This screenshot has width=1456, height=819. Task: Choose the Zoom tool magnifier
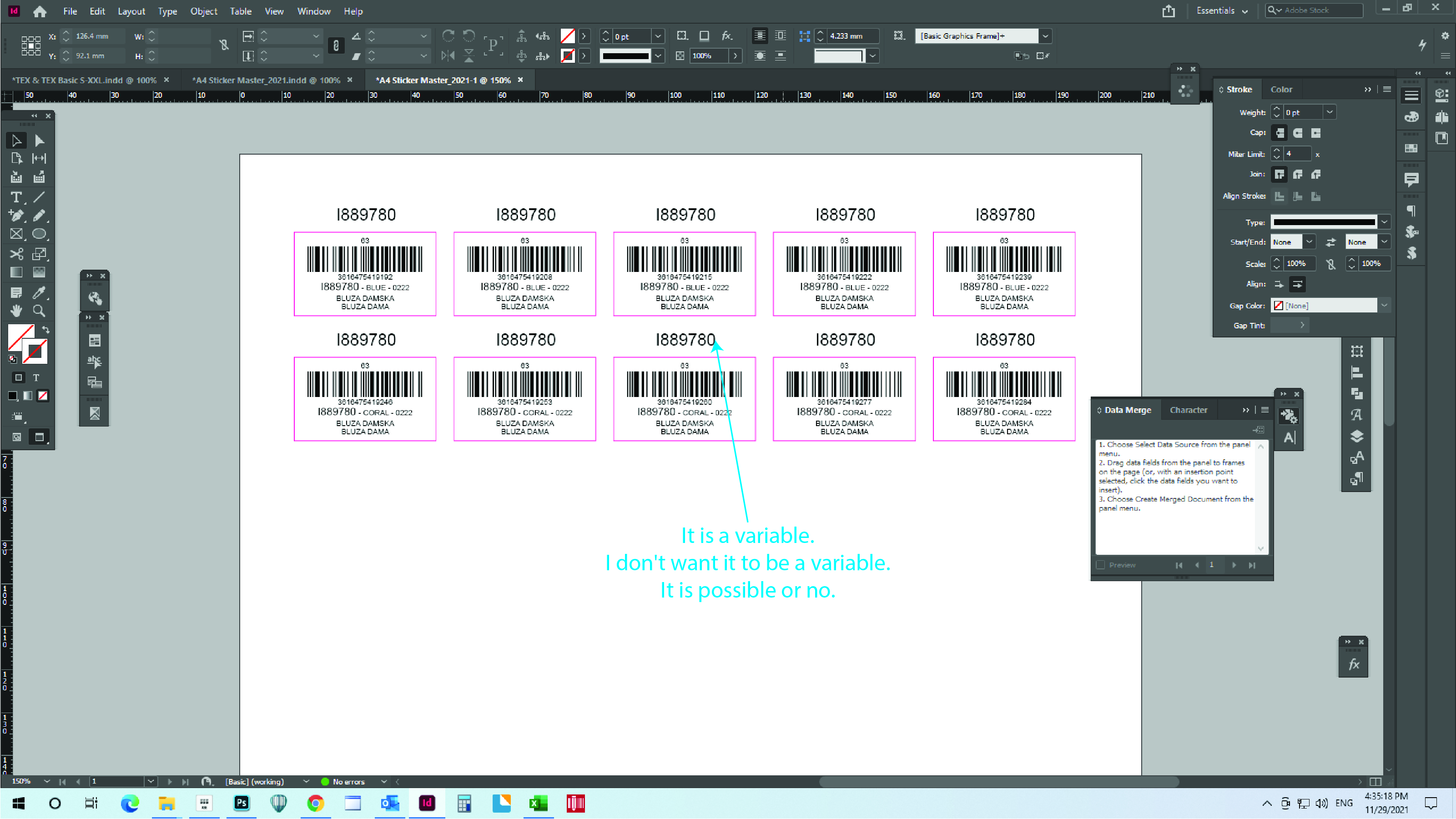coord(39,310)
